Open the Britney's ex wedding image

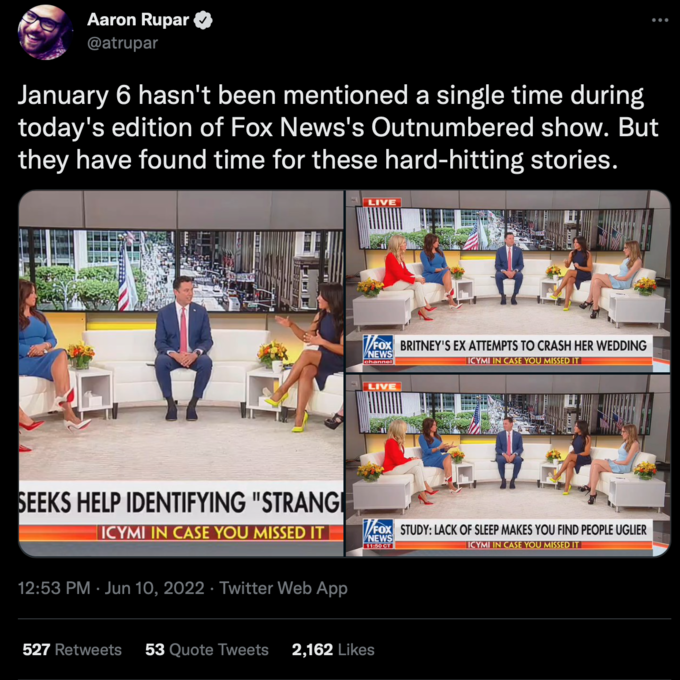pyautogui.click(x=508, y=281)
